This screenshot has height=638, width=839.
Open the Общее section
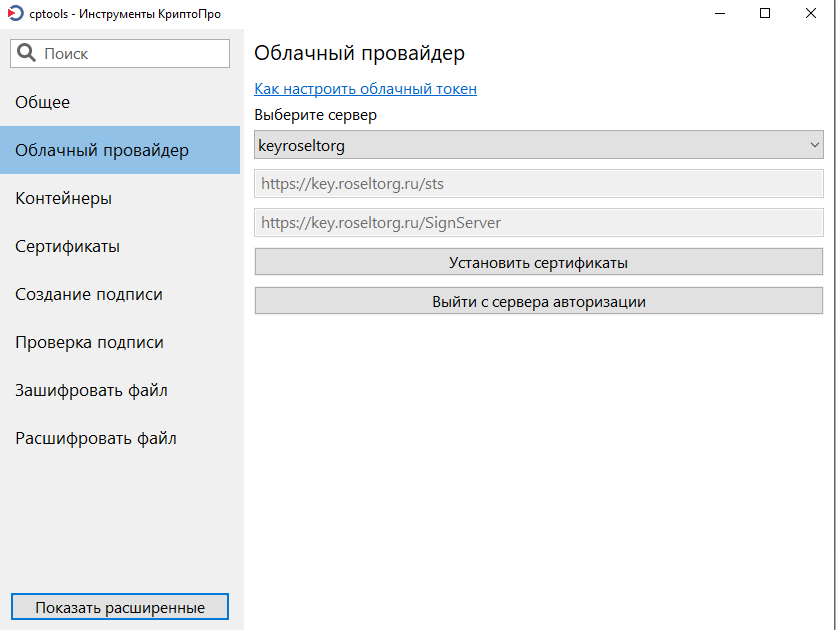(x=120, y=102)
